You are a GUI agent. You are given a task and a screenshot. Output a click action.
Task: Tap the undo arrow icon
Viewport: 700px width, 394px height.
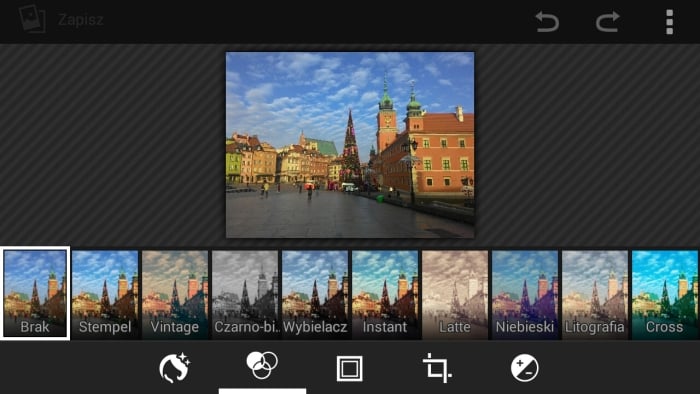[547, 21]
